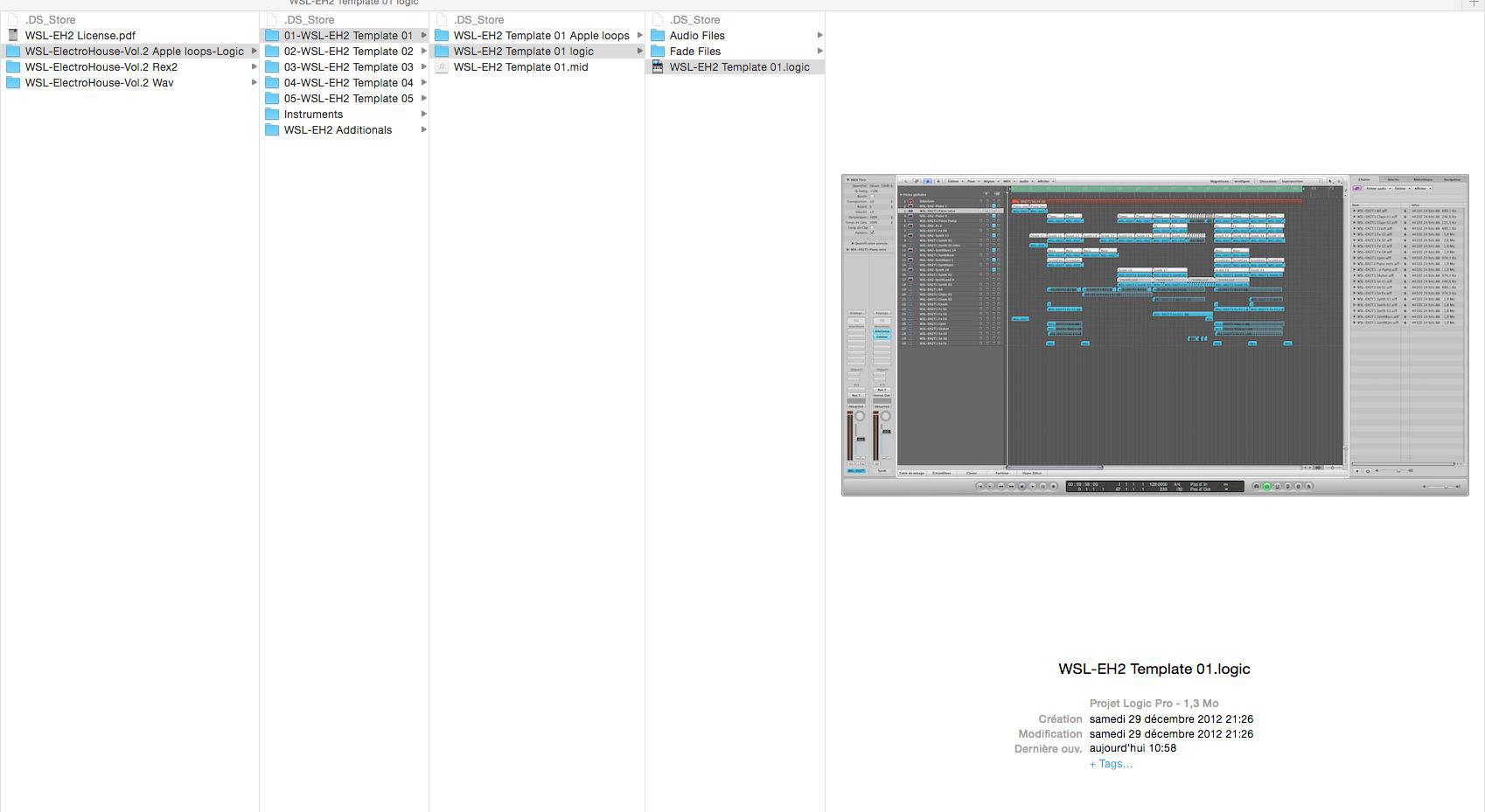Screen dimensions: 1485x812
Task: Click the WSL-EH2 Additionals folder icon
Action: [272, 130]
